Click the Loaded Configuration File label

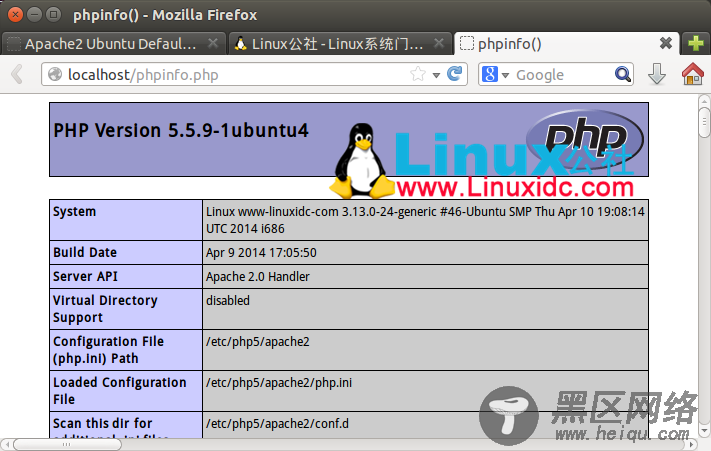[x=120, y=391]
